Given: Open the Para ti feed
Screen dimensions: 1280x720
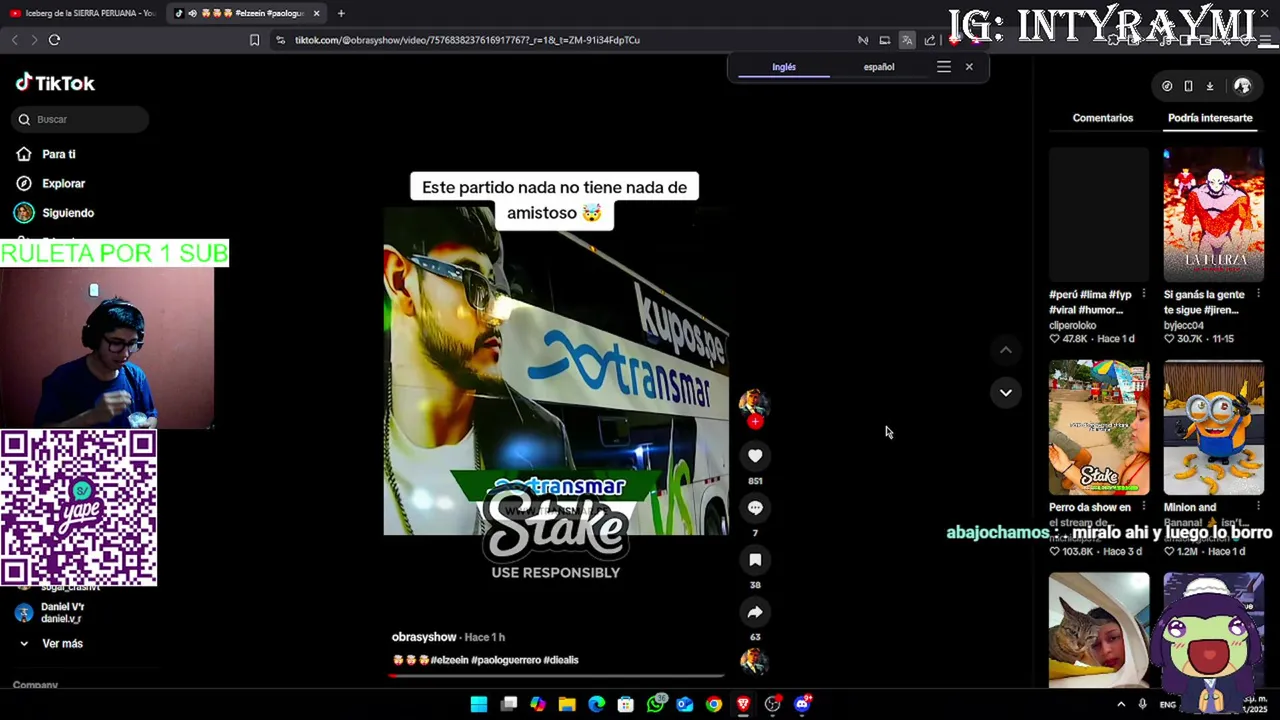Looking at the screenshot, I should [59, 154].
